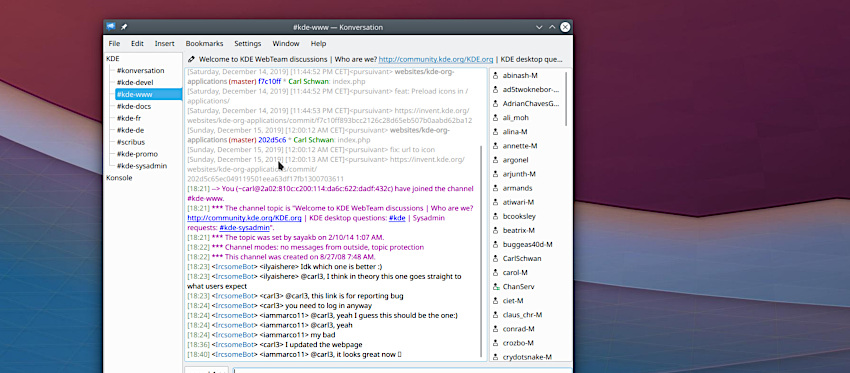Click the pencil icon beside the channel topic
Viewport: 850px width, 373px height.
click(x=191, y=59)
